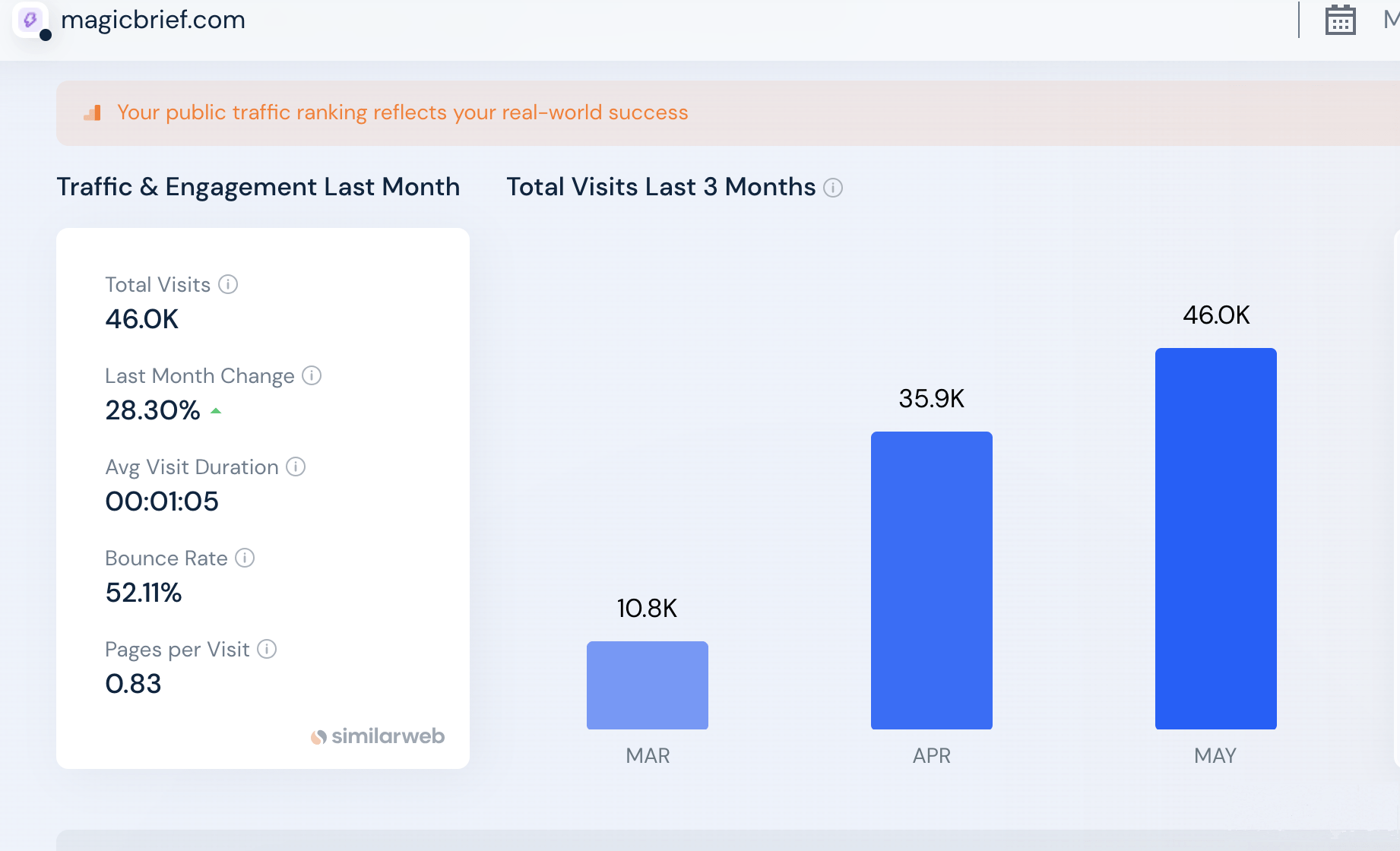The width and height of the screenshot is (1400, 851).
Task: Click the Avg Visit Duration info icon
Action: coord(296,467)
